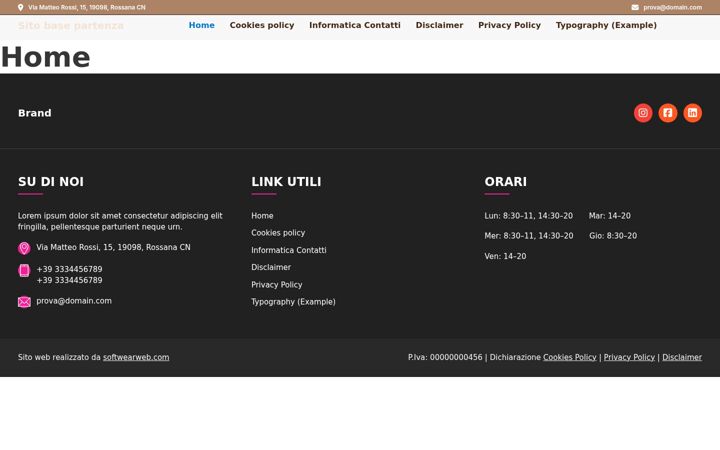Screen dimensions: 720x450
Task: Open Privacy Policy in the top navigation
Action: pos(509,25)
